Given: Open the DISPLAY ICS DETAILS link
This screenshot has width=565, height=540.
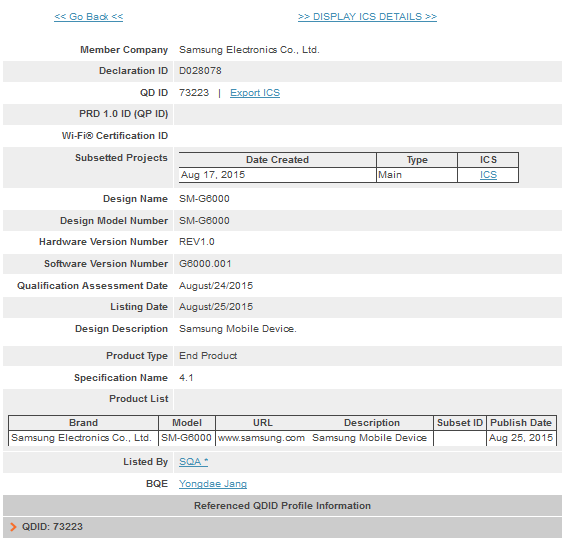Looking at the screenshot, I should coord(367,17).
